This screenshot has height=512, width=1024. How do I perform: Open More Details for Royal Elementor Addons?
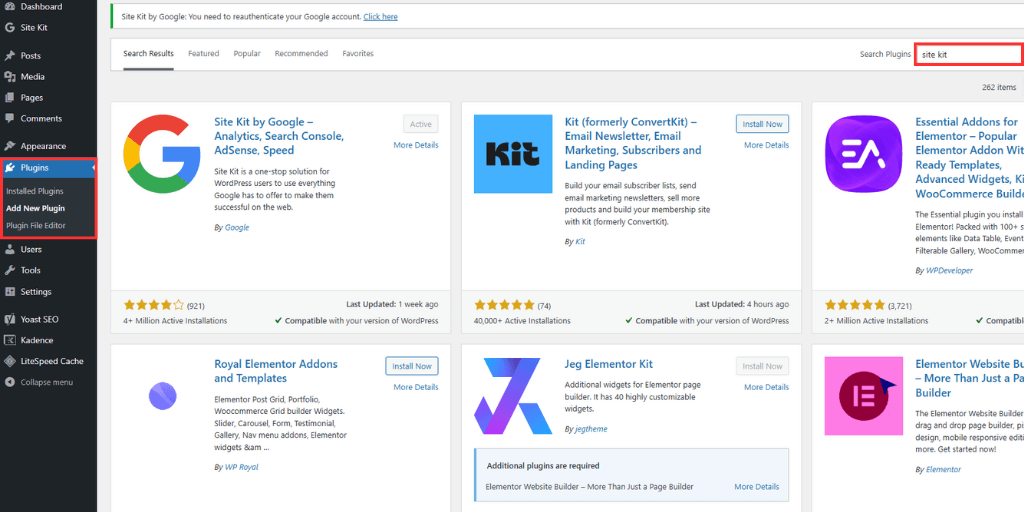pos(416,387)
